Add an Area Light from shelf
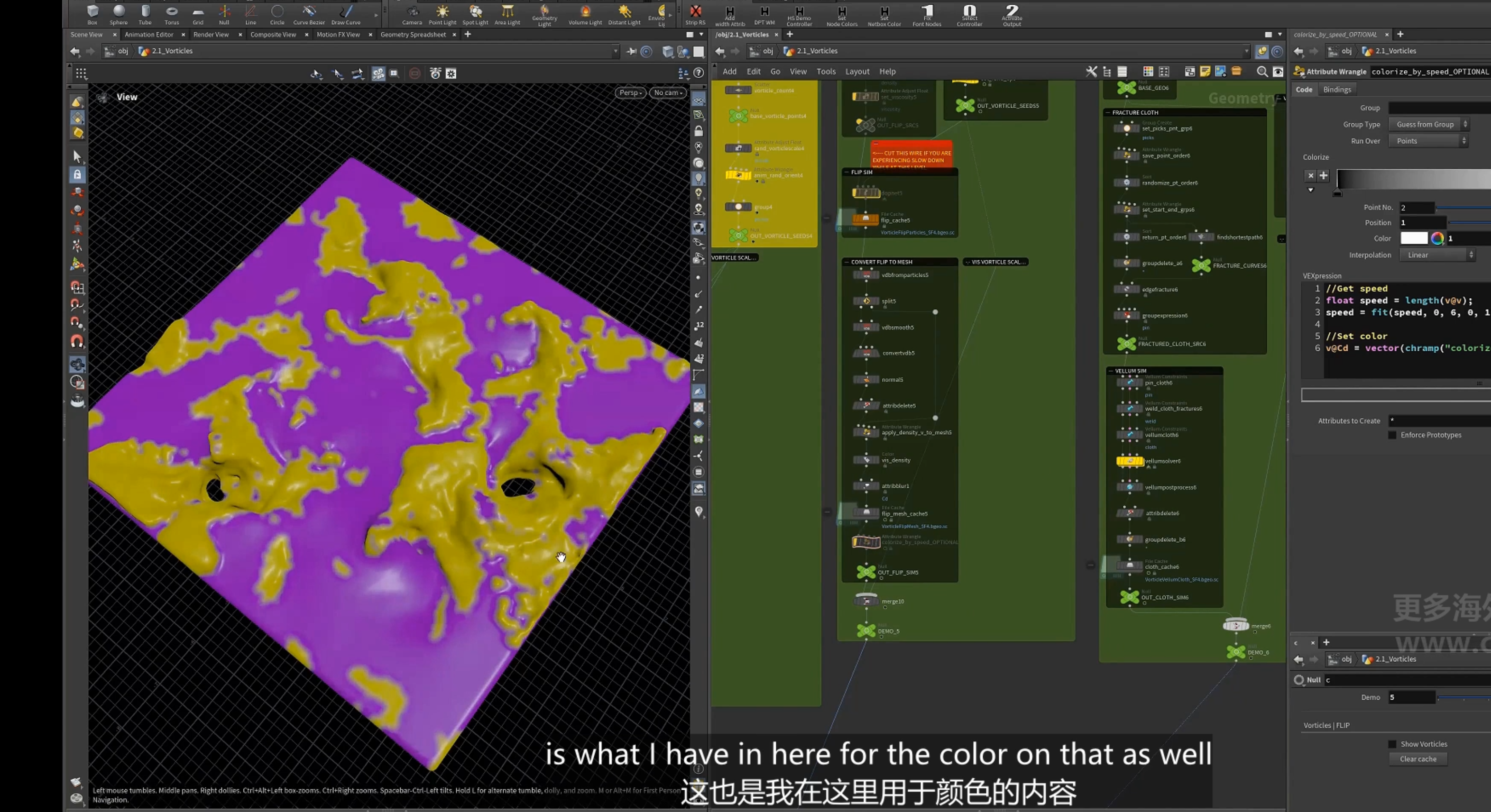The image size is (1491, 812). coord(507,15)
